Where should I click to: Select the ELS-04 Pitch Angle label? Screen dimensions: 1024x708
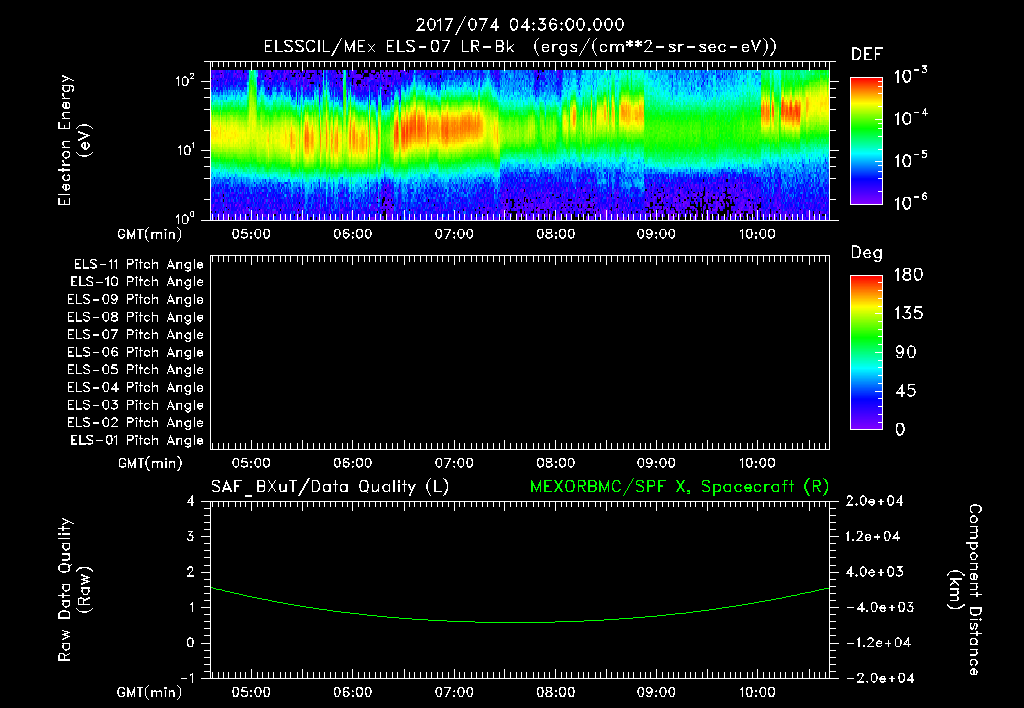[x=136, y=387]
